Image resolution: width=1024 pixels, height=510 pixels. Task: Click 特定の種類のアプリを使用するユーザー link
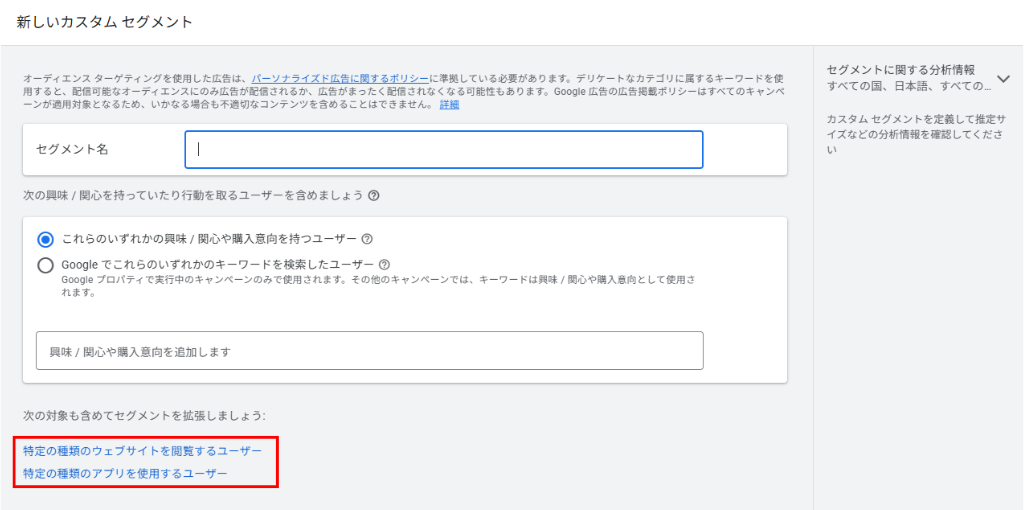pos(125,473)
